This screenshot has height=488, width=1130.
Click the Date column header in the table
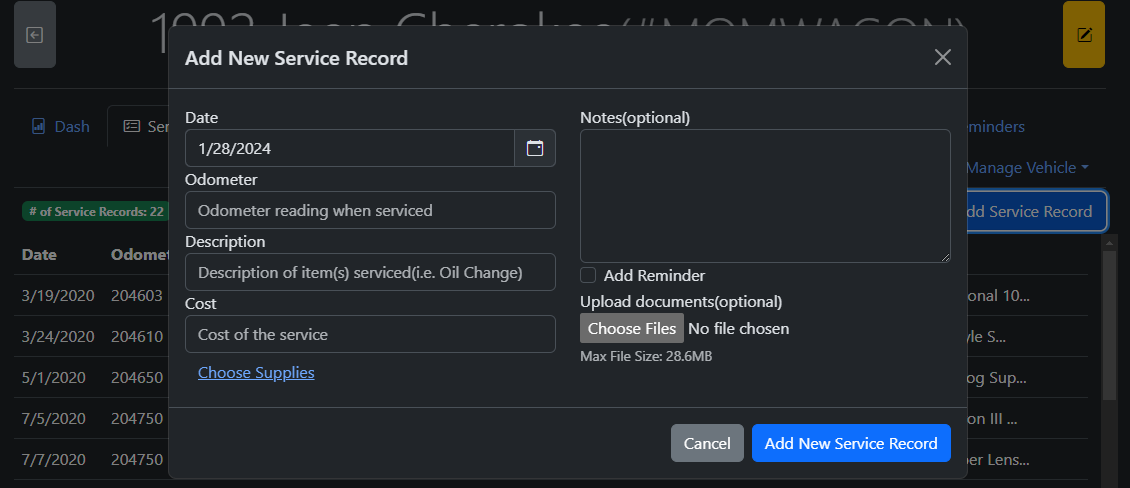[x=40, y=255]
